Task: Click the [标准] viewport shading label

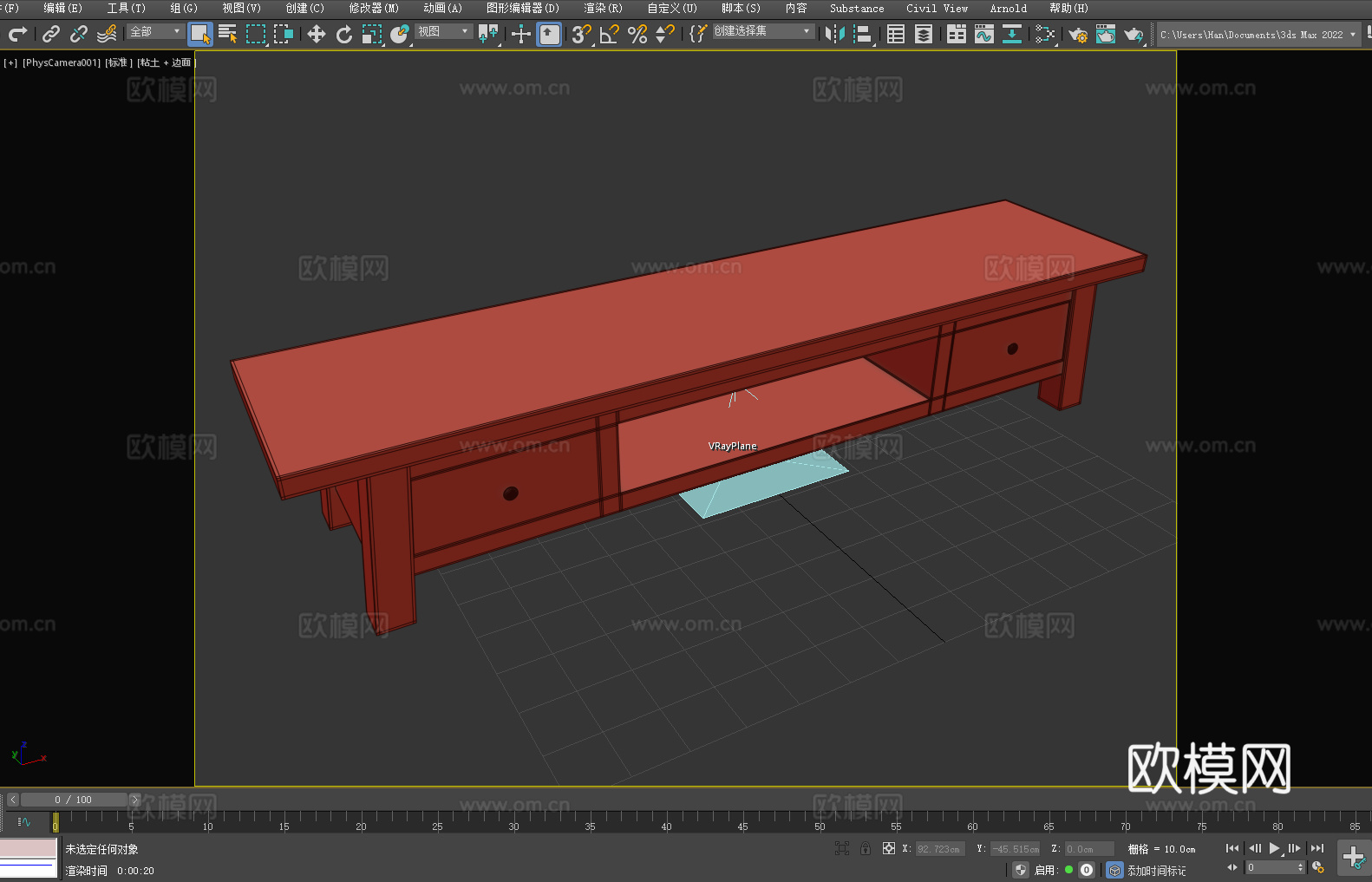Action: pos(119,62)
